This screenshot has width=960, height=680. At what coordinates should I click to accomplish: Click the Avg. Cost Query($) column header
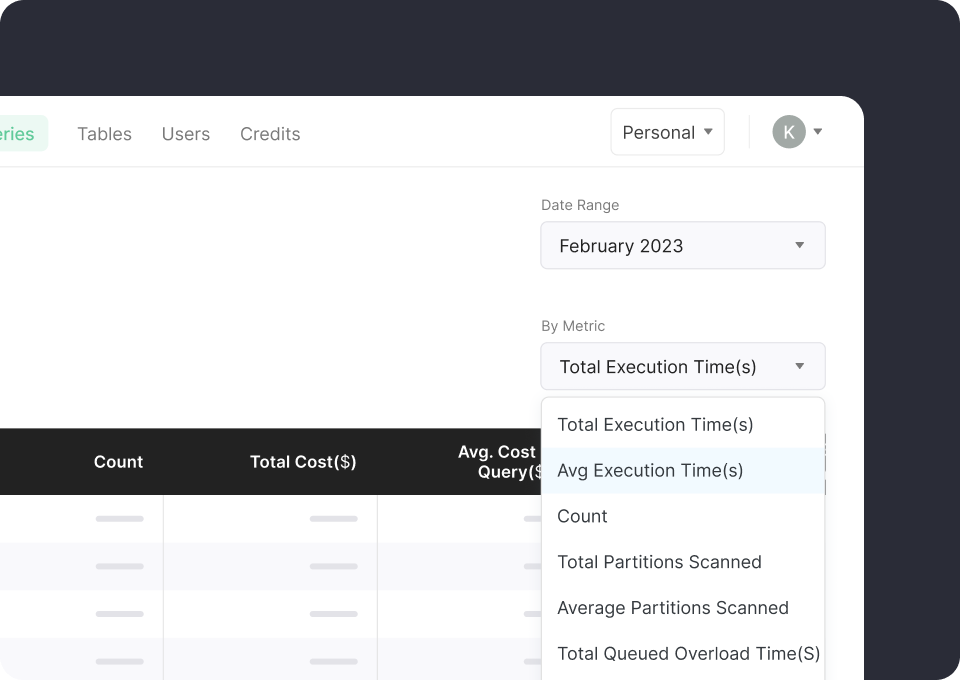point(497,462)
